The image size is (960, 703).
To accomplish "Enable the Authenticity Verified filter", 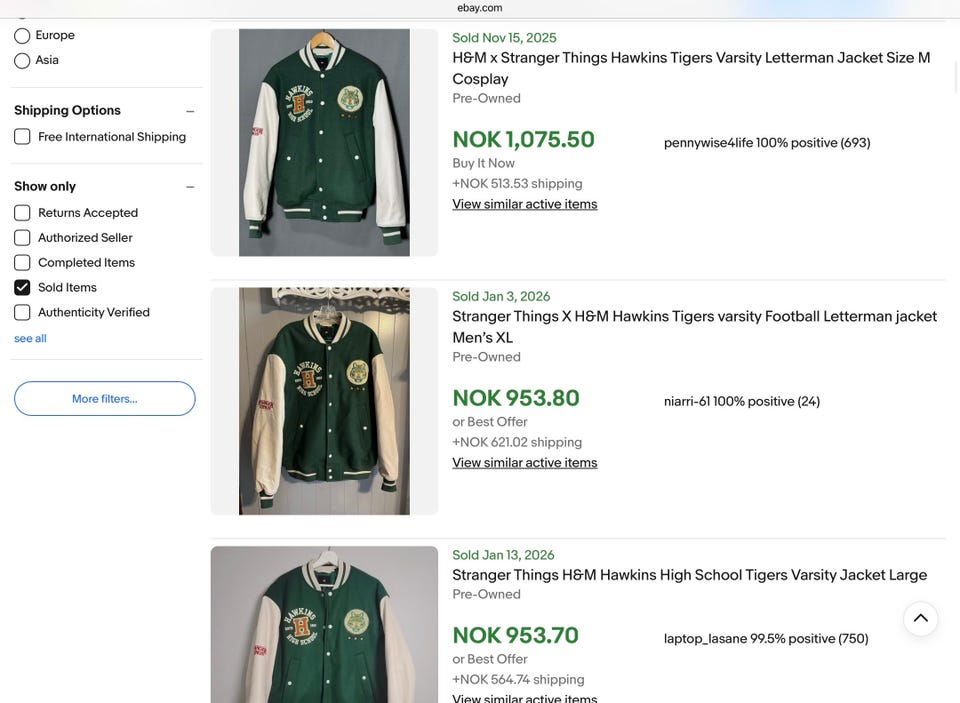I will tap(22, 313).
